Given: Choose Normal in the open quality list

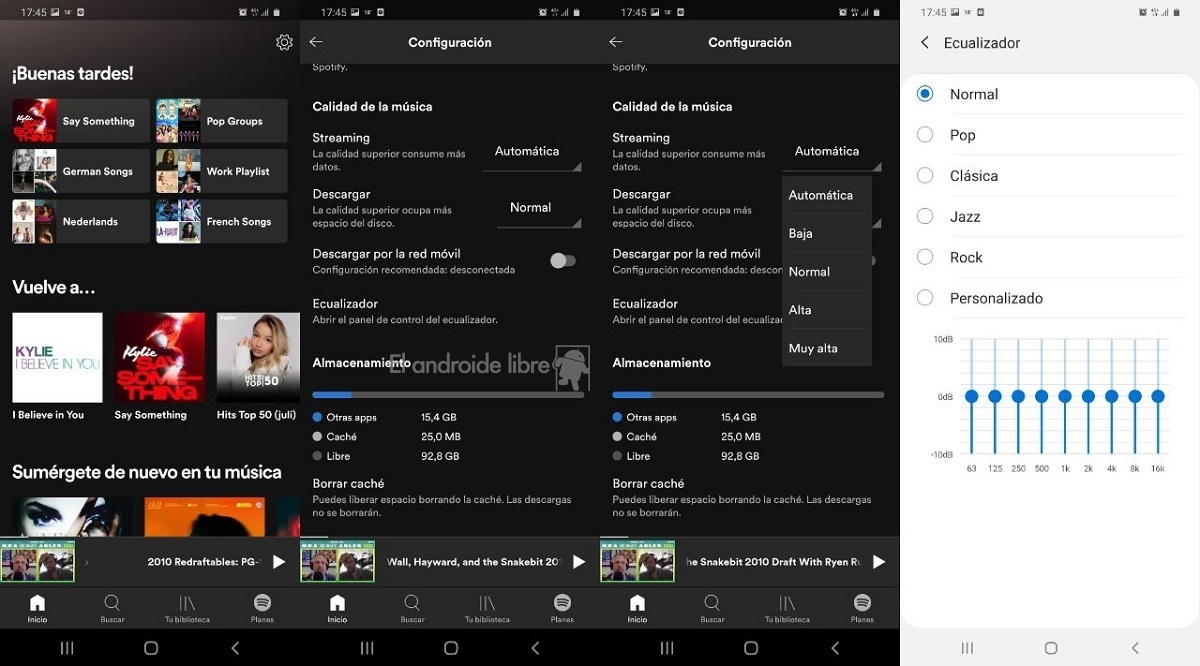Looking at the screenshot, I should 827,272.
